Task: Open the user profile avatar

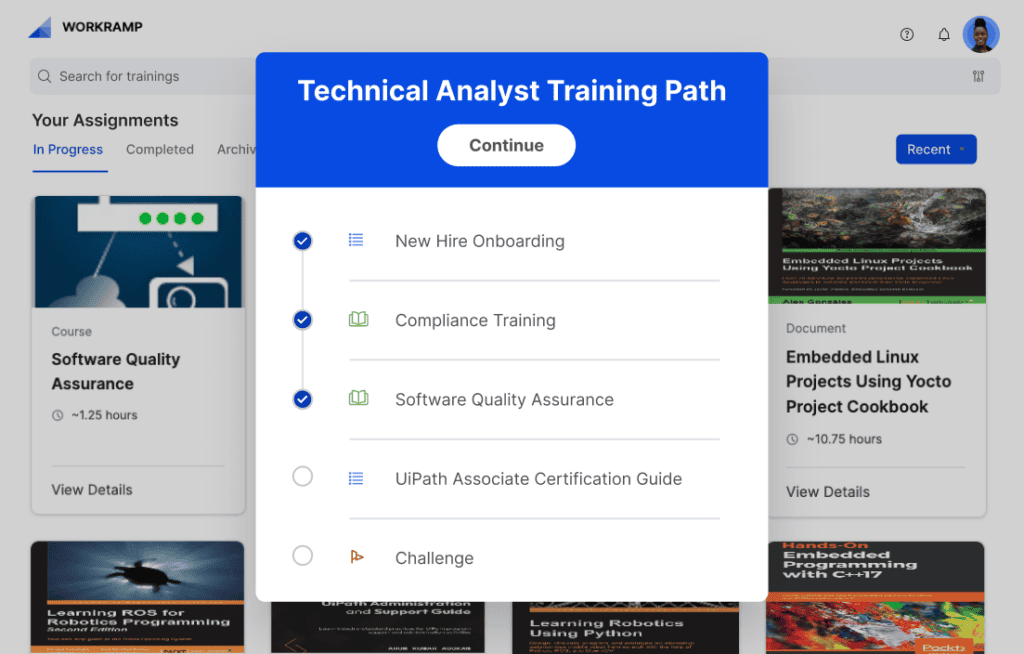Action: 981,34
